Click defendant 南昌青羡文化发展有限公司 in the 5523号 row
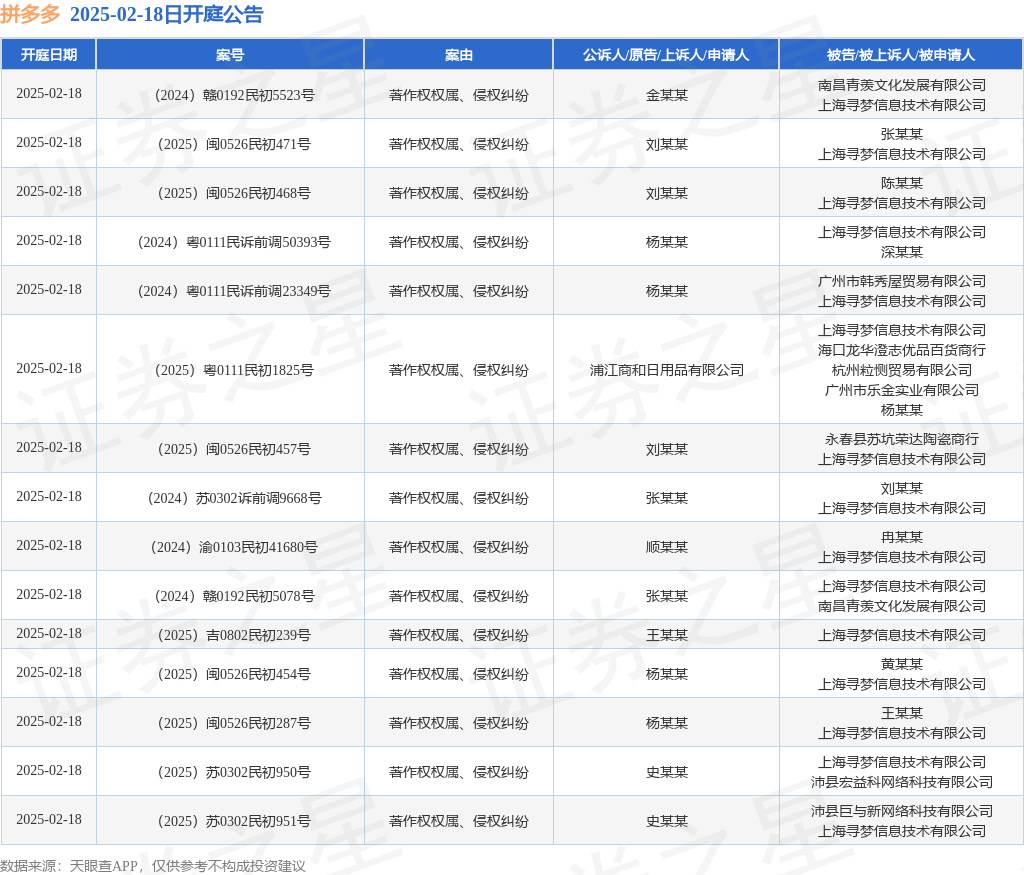Viewport: 1024px width, 875px height. click(x=901, y=85)
